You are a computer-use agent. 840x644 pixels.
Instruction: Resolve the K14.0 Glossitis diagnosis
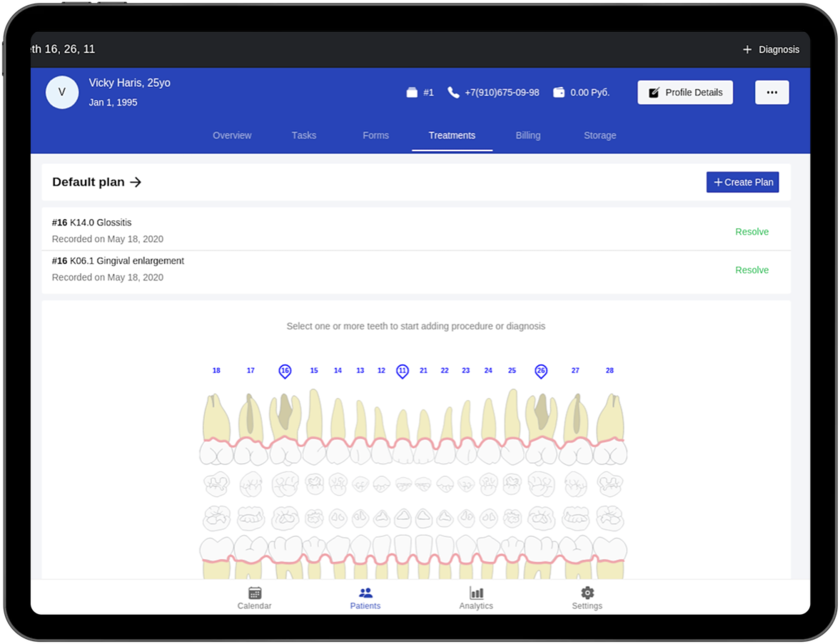point(751,232)
